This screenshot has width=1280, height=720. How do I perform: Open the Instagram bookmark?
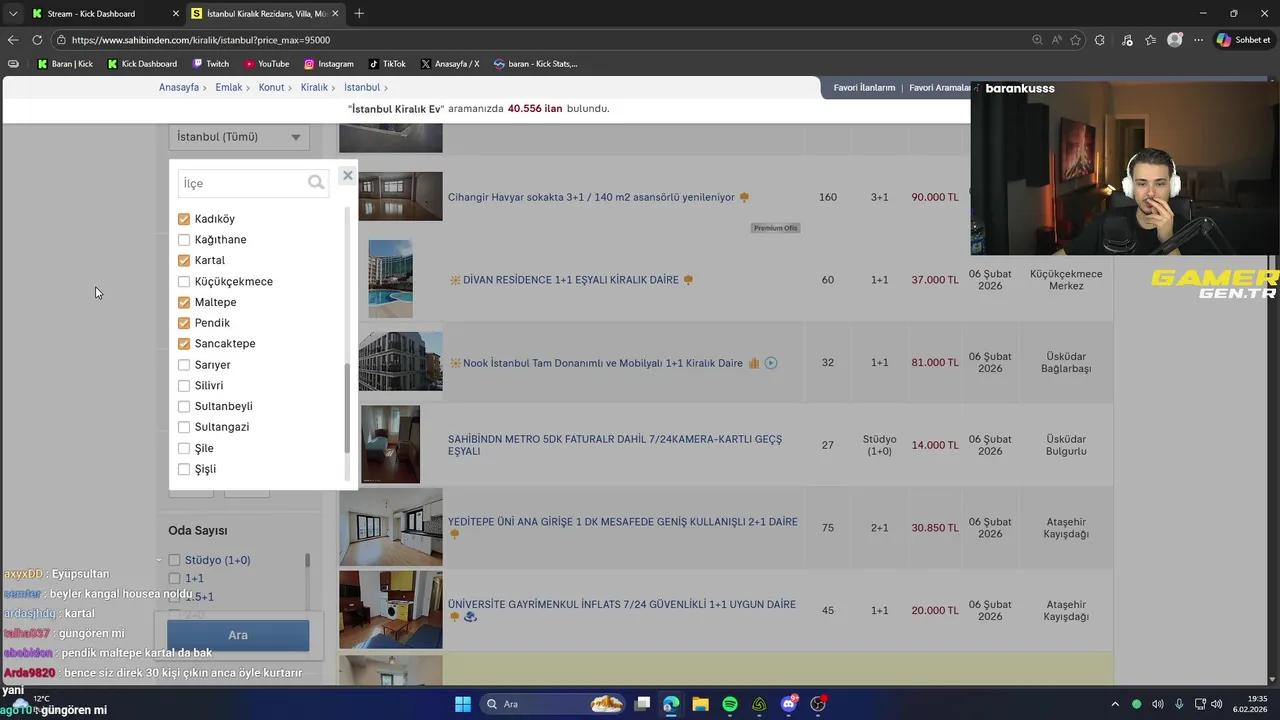(x=329, y=64)
